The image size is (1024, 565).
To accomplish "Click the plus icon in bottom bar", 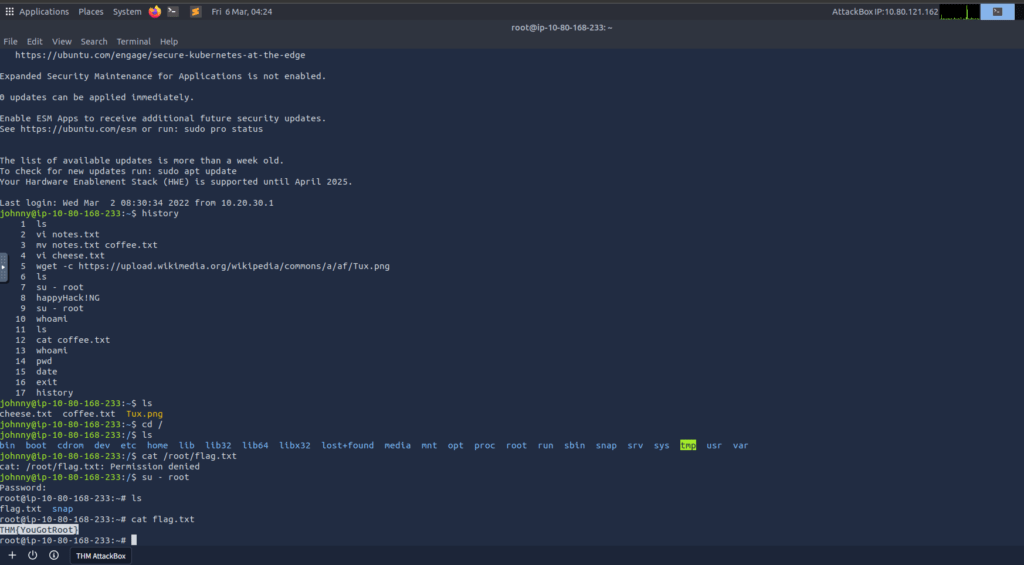I will tap(12, 555).
